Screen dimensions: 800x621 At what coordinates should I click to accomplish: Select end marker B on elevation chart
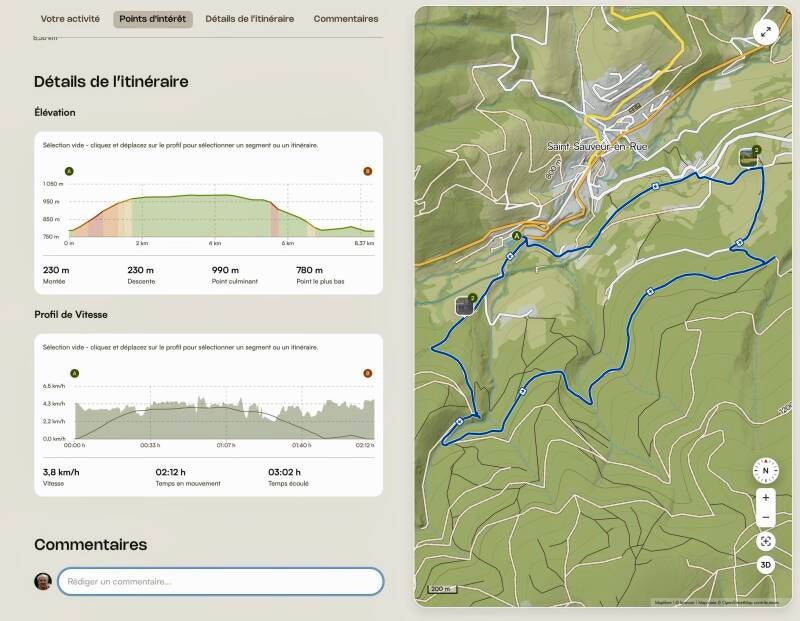click(367, 171)
